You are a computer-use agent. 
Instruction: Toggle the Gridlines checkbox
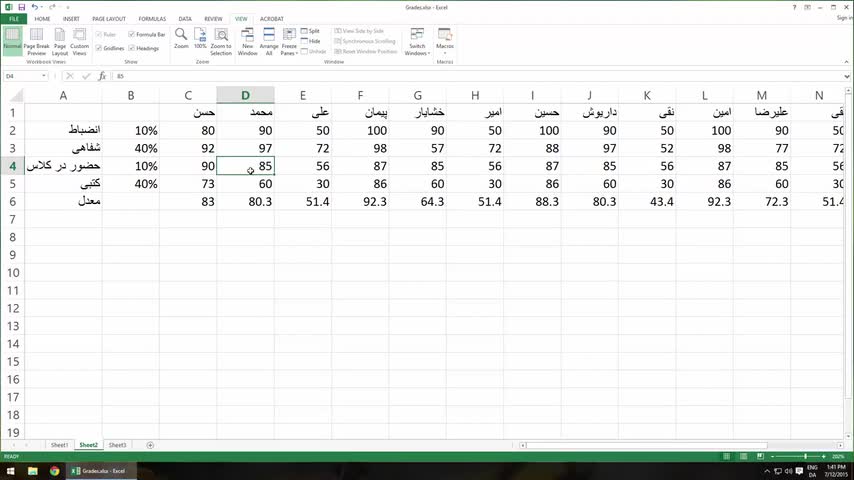99,48
